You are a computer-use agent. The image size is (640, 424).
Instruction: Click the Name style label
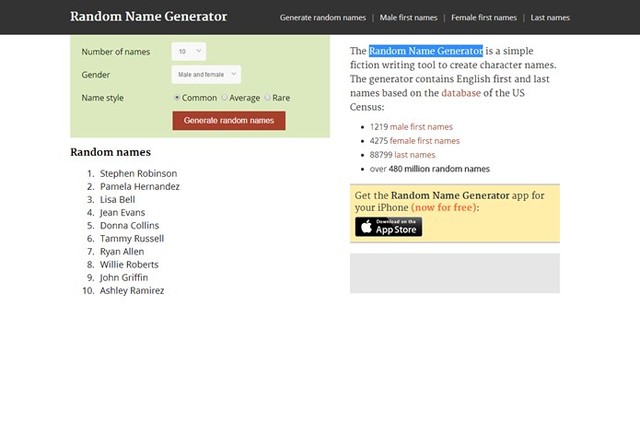102,98
